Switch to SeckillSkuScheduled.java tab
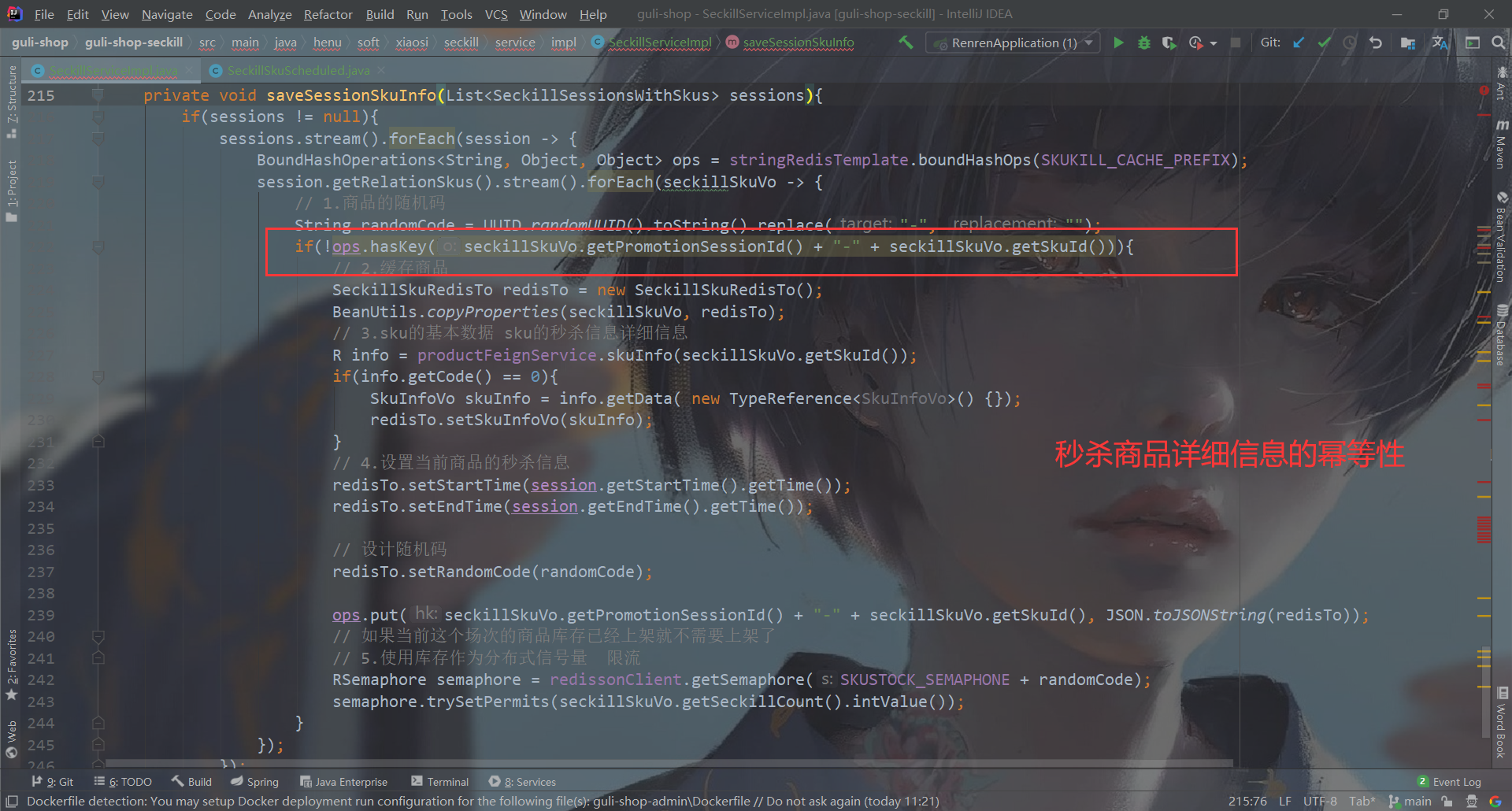The image size is (1512, 811). (x=298, y=71)
